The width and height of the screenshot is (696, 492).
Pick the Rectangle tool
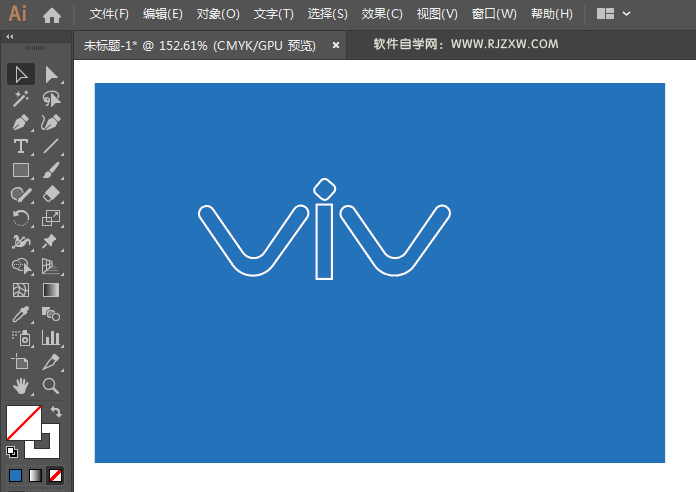click(x=21, y=171)
